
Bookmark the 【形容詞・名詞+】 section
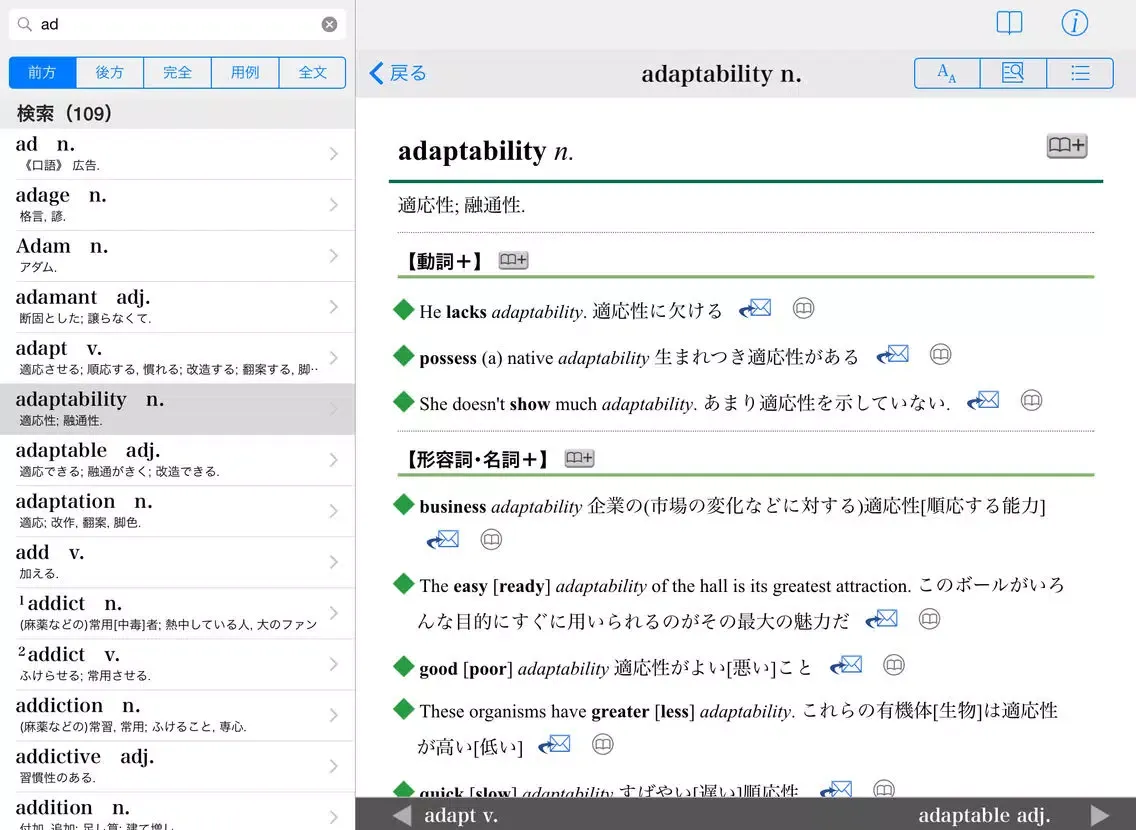(x=579, y=458)
